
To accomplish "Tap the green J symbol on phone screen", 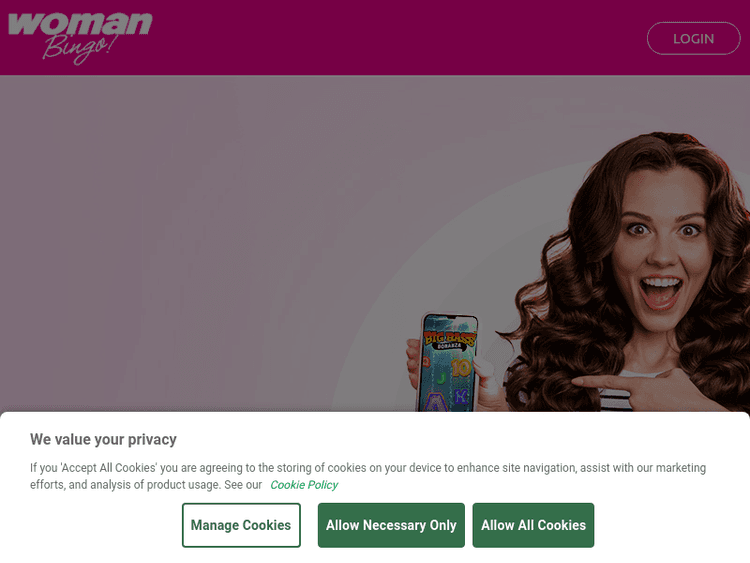I will (x=441, y=378).
